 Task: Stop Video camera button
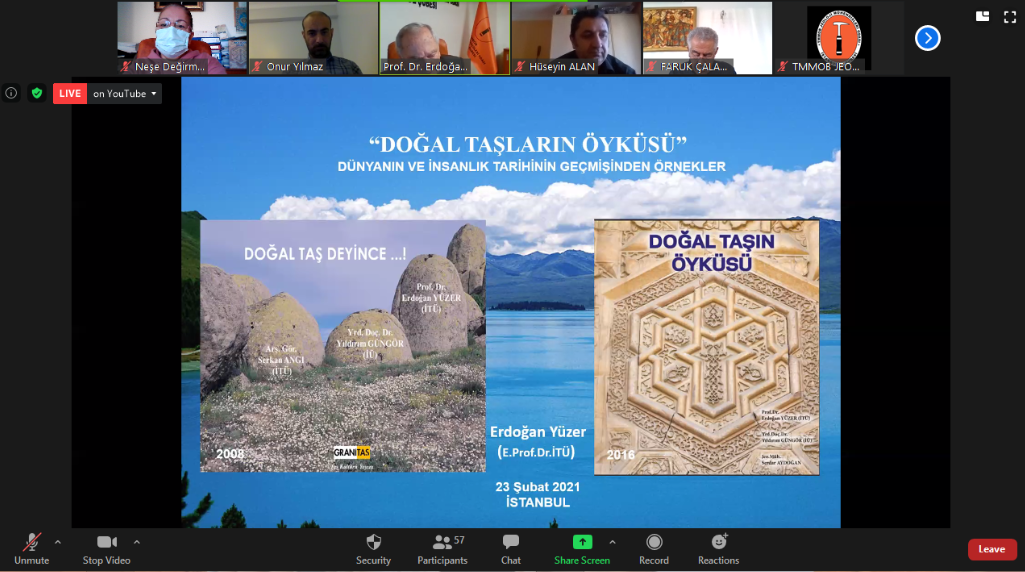tap(107, 549)
